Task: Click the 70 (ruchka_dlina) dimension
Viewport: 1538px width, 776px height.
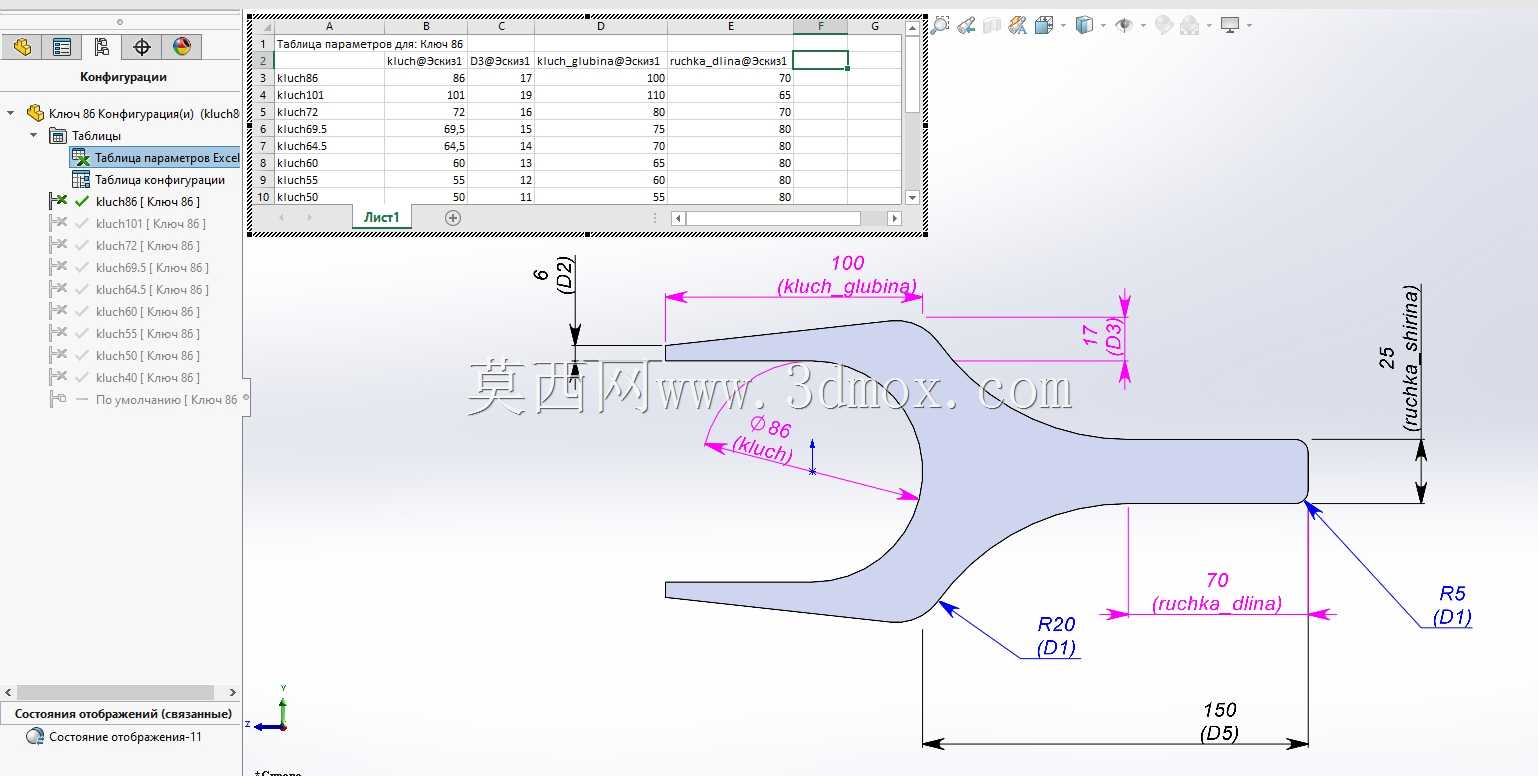Action: click(x=1217, y=591)
